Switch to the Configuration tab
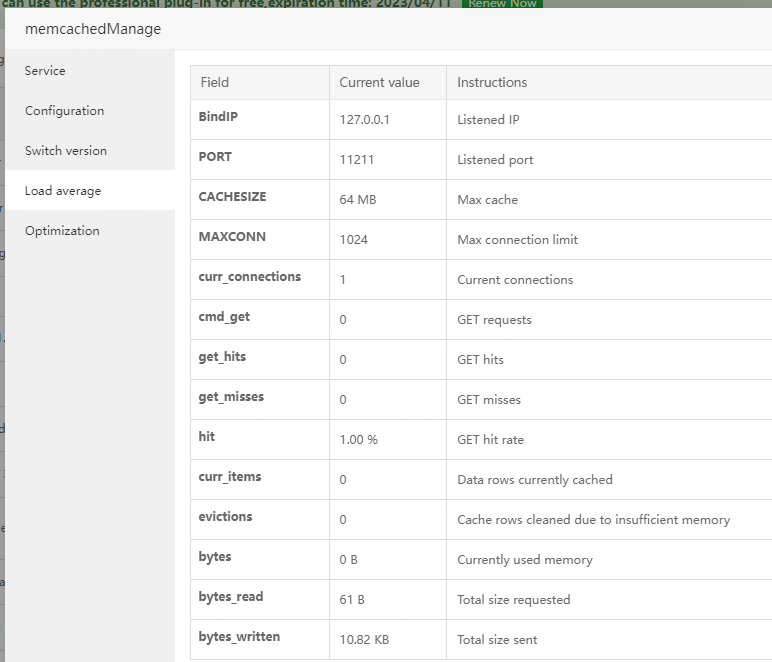The width and height of the screenshot is (772, 662). click(x=64, y=111)
